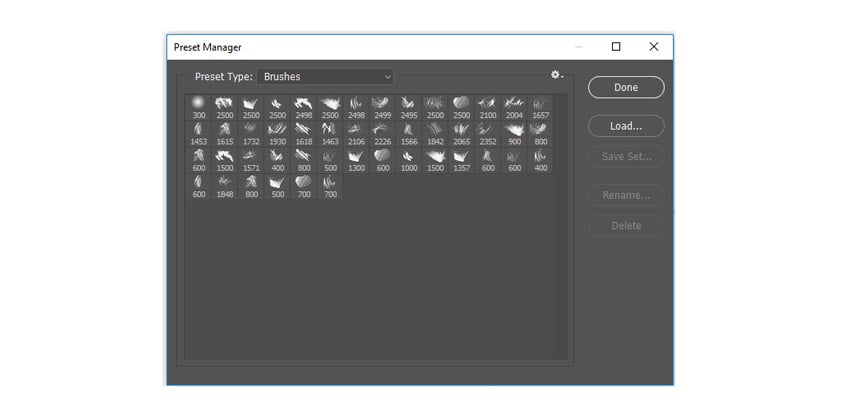Select the brush preset labeled 2352
The height and width of the screenshot is (409, 850).
(488, 134)
